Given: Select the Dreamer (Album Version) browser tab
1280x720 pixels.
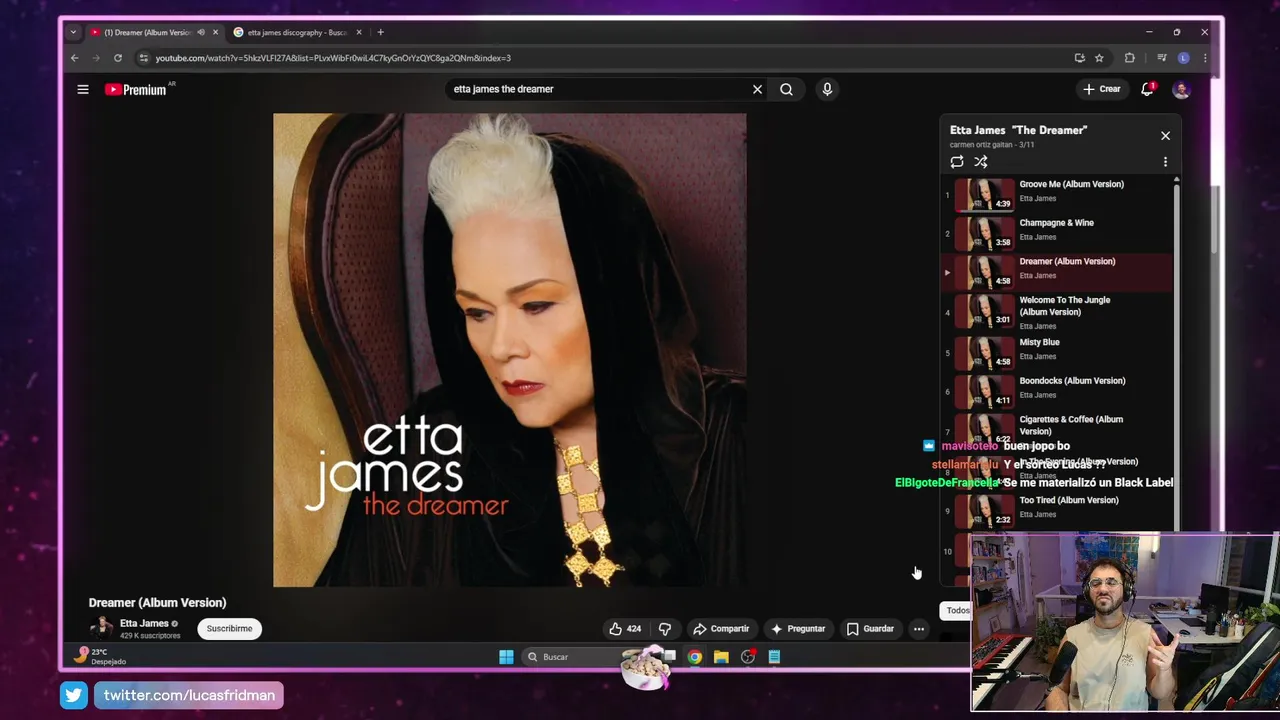Looking at the screenshot, I should point(148,32).
